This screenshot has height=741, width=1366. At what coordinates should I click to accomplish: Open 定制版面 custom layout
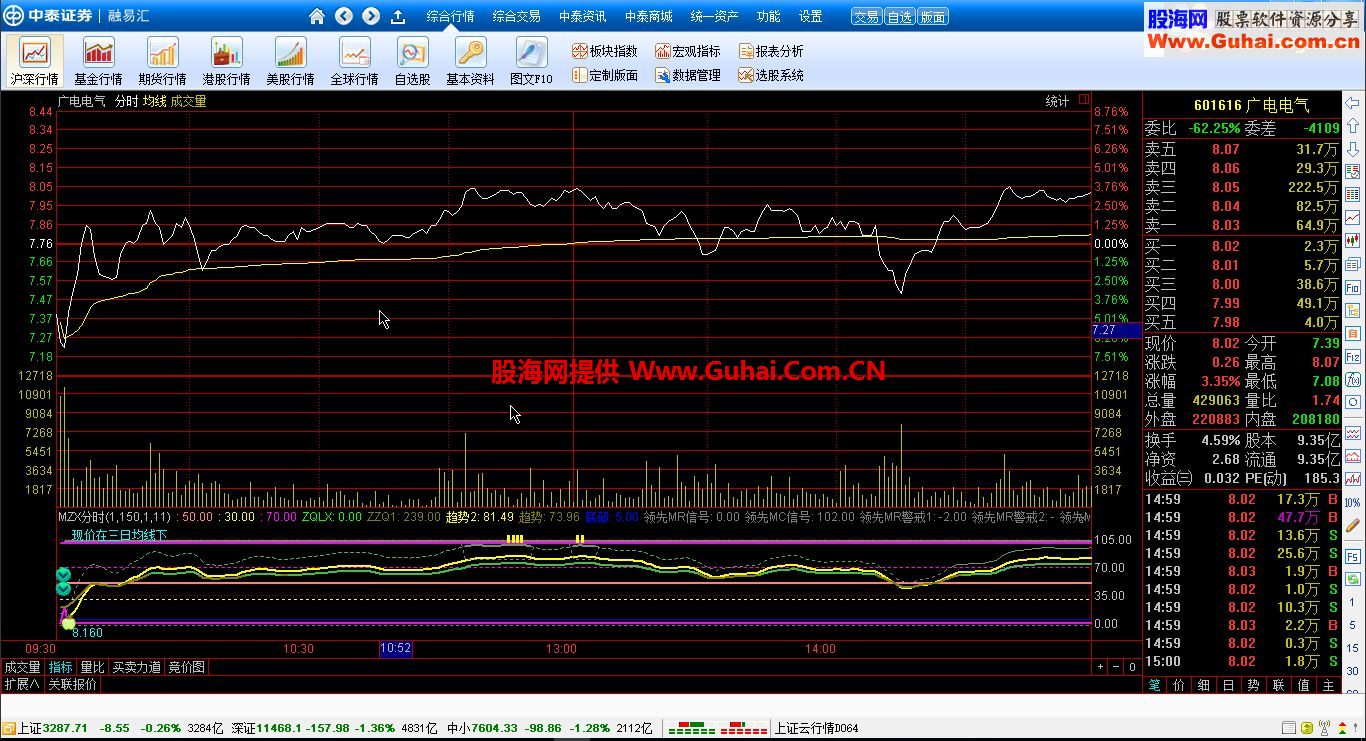click(605, 75)
